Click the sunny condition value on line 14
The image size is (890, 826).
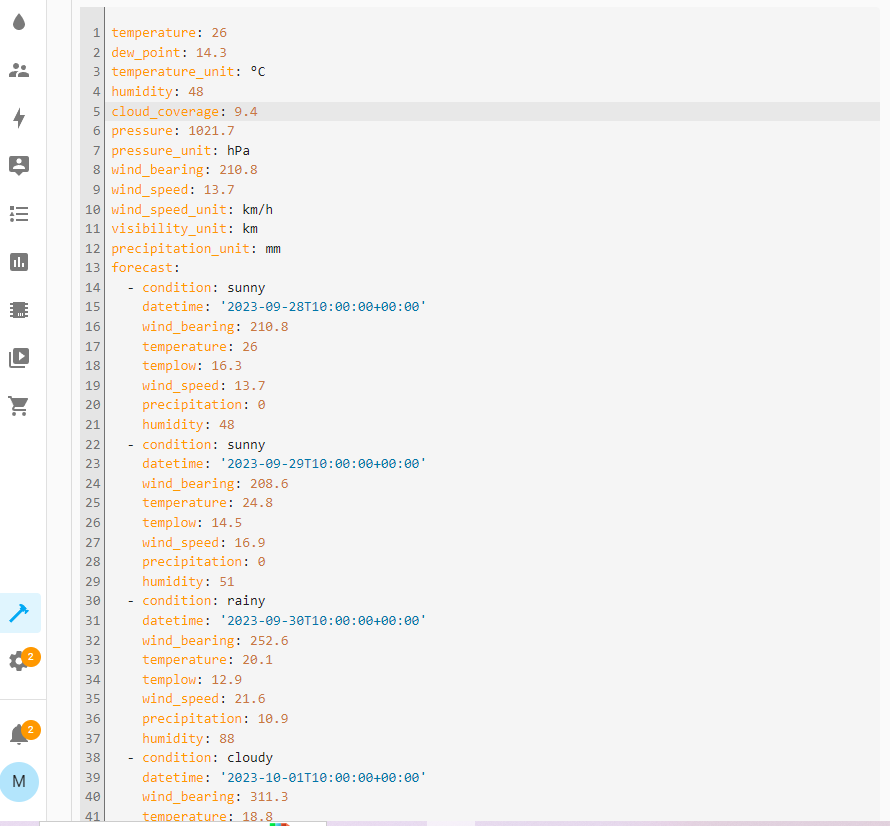[x=246, y=287]
